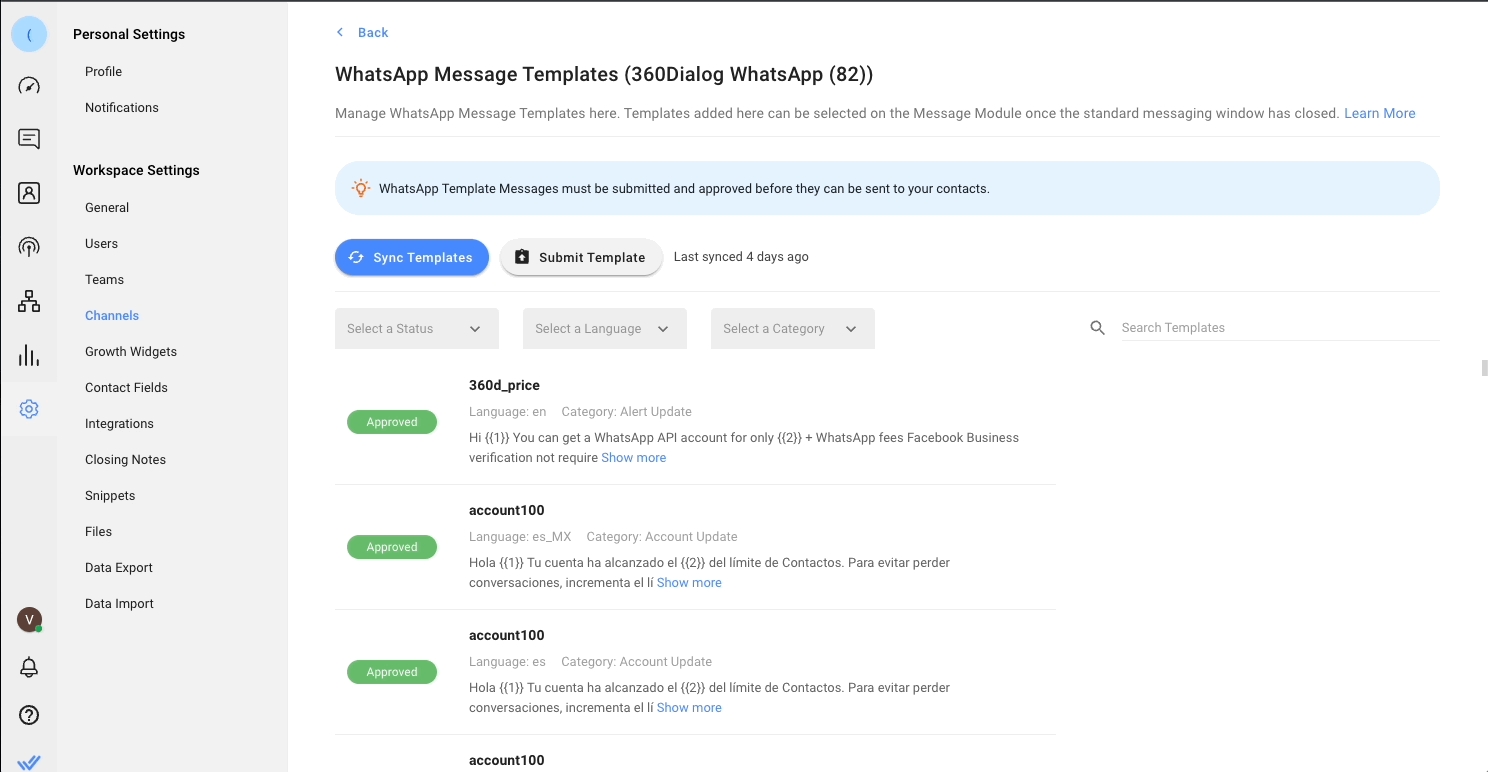Image resolution: width=1488 pixels, height=772 pixels.
Task: Click the Learn More link
Action: point(1379,114)
